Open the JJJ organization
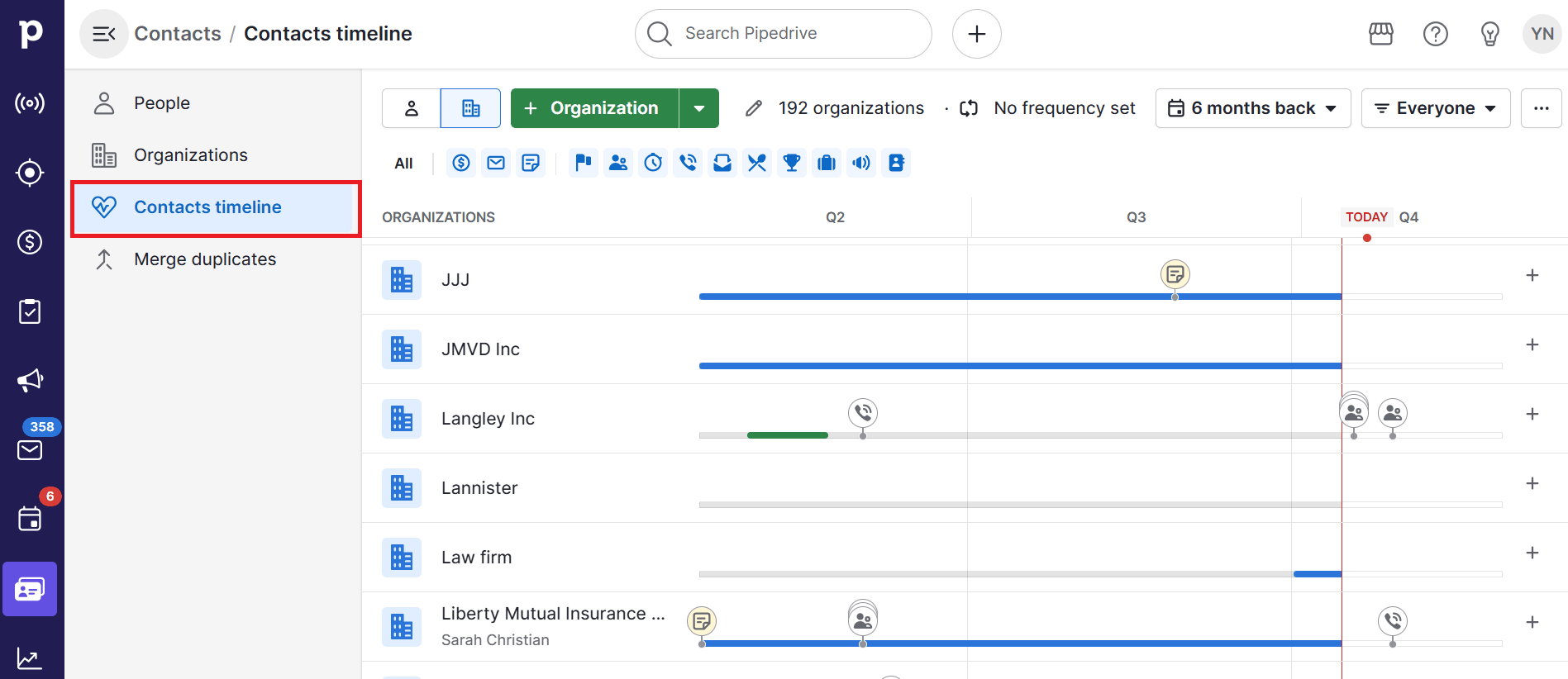 [455, 280]
